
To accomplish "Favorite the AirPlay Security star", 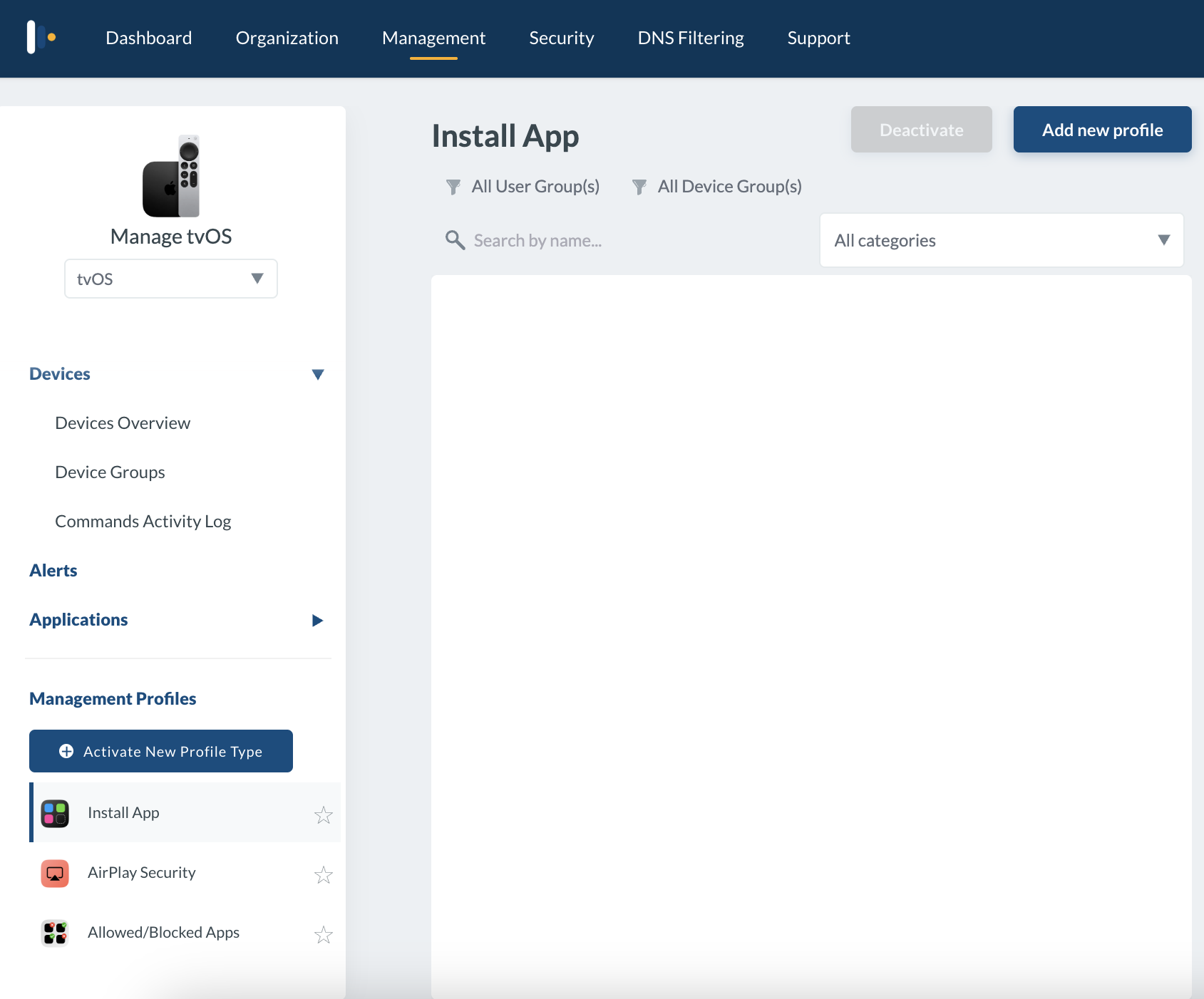I will (324, 874).
